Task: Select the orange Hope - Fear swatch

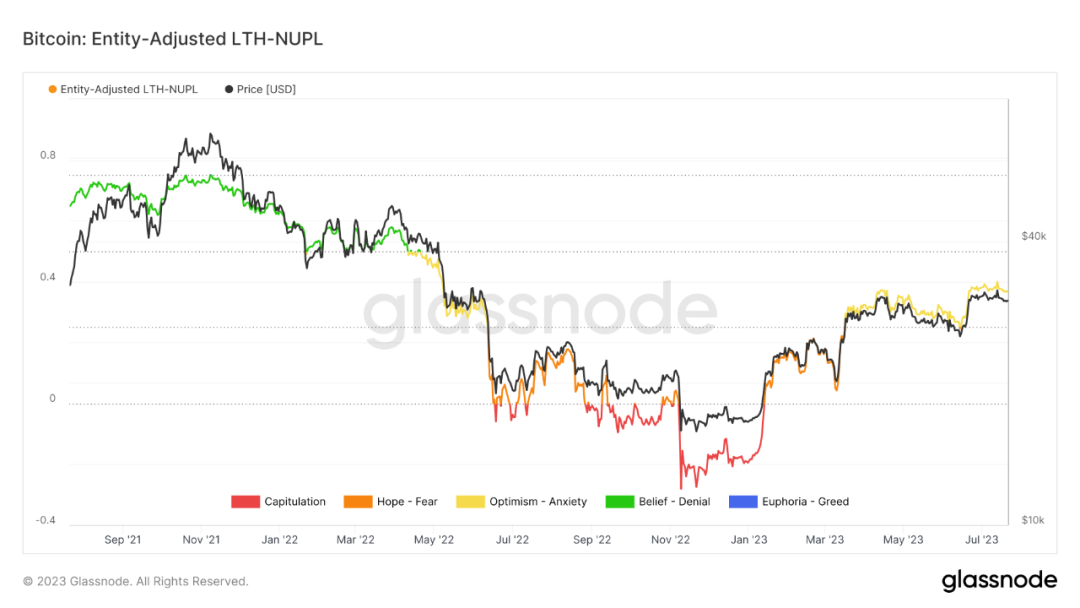Action: point(357,501)
